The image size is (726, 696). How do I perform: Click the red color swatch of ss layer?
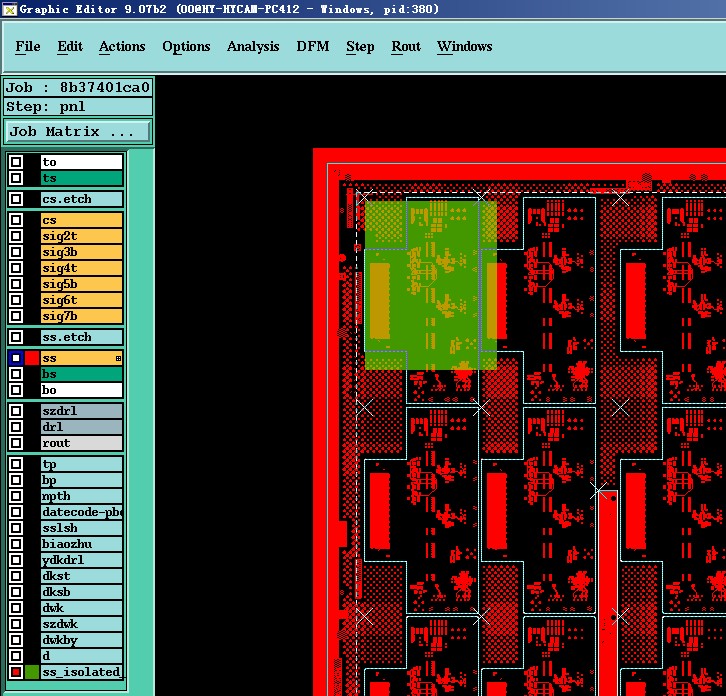pyautogui.click(x=32, y=358)
